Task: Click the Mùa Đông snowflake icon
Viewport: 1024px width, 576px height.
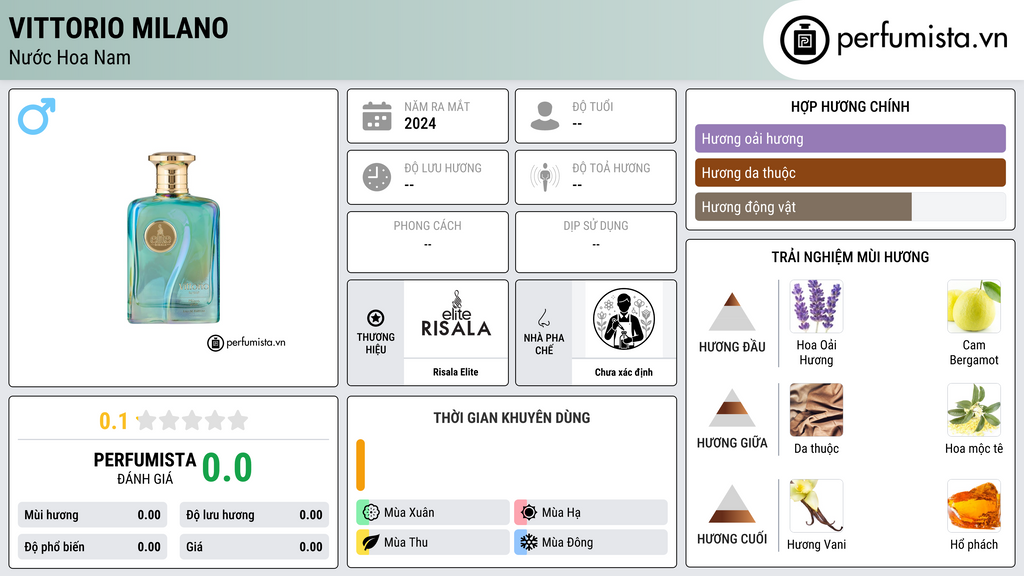Action: point(529,542)
